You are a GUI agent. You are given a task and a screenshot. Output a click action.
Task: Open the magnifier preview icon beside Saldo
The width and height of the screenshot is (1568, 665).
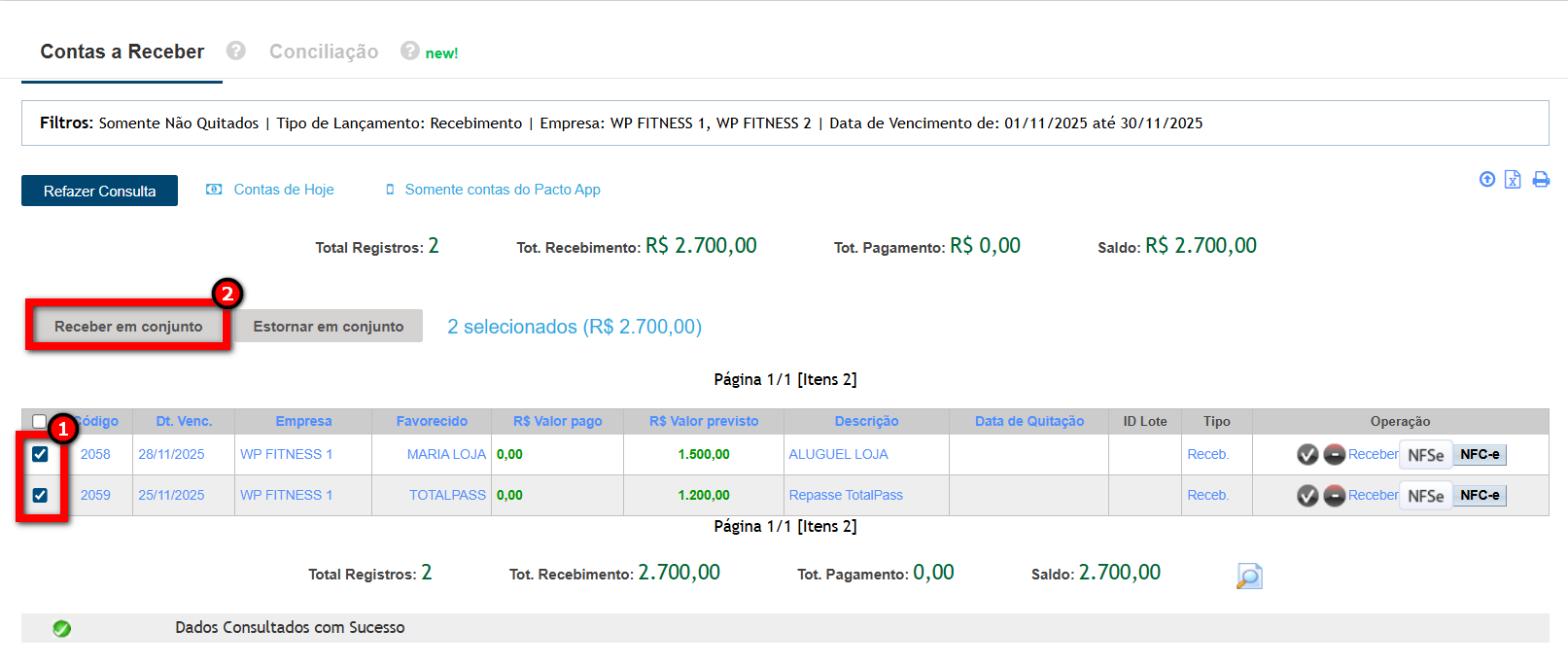click(1249, 576)
